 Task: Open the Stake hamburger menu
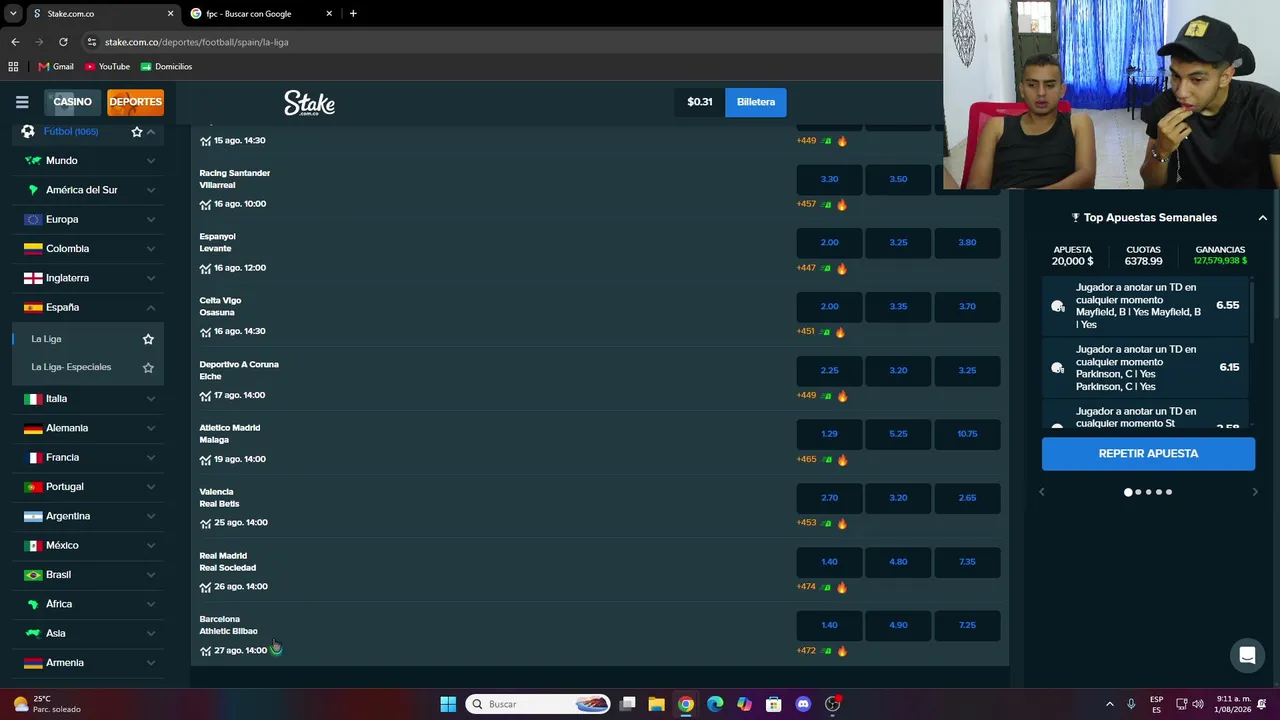point(22,102)
